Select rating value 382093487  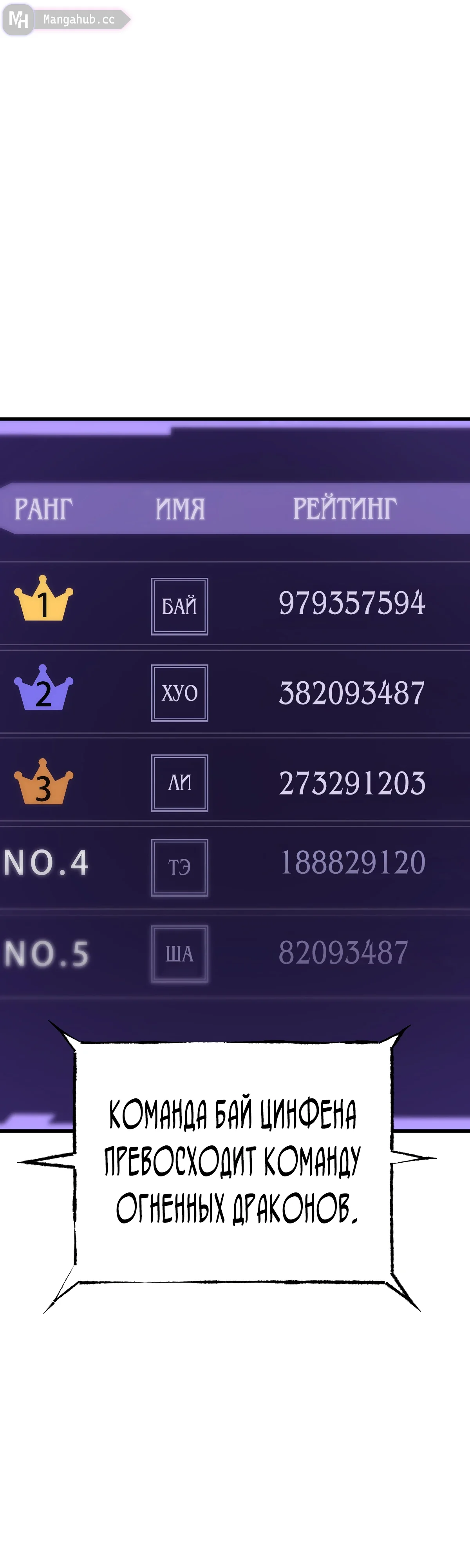[x=351, y=693]
